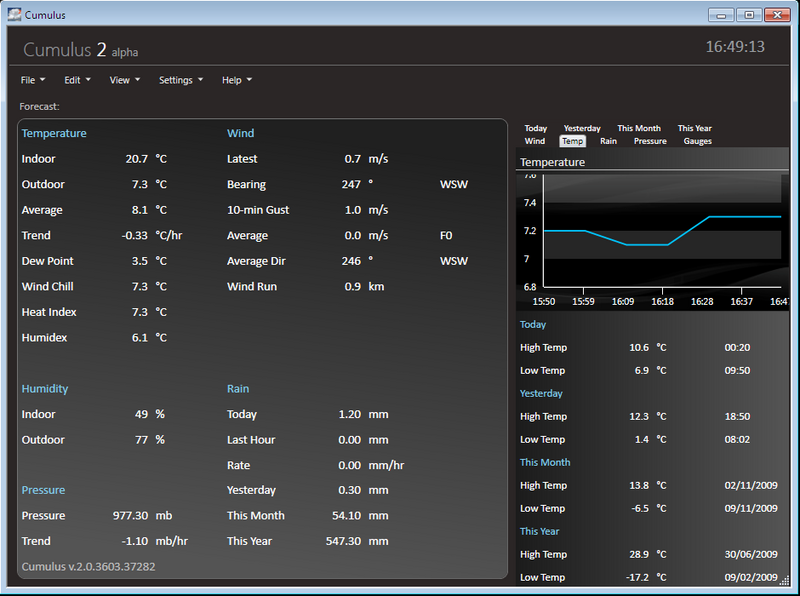
Task: Open the Gauges tab
Action: (697, 141)
